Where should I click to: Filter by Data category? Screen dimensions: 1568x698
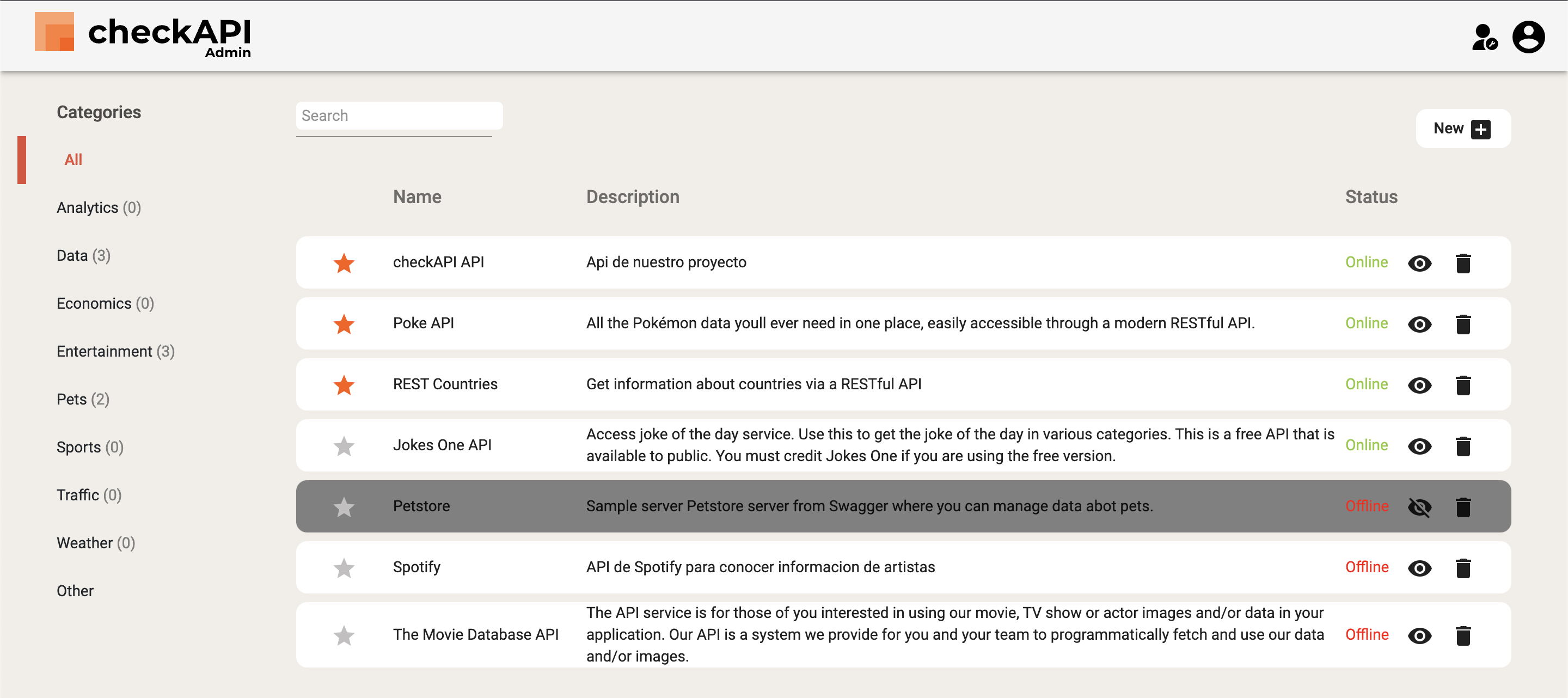pyautogui.click(x=83, y=255)
